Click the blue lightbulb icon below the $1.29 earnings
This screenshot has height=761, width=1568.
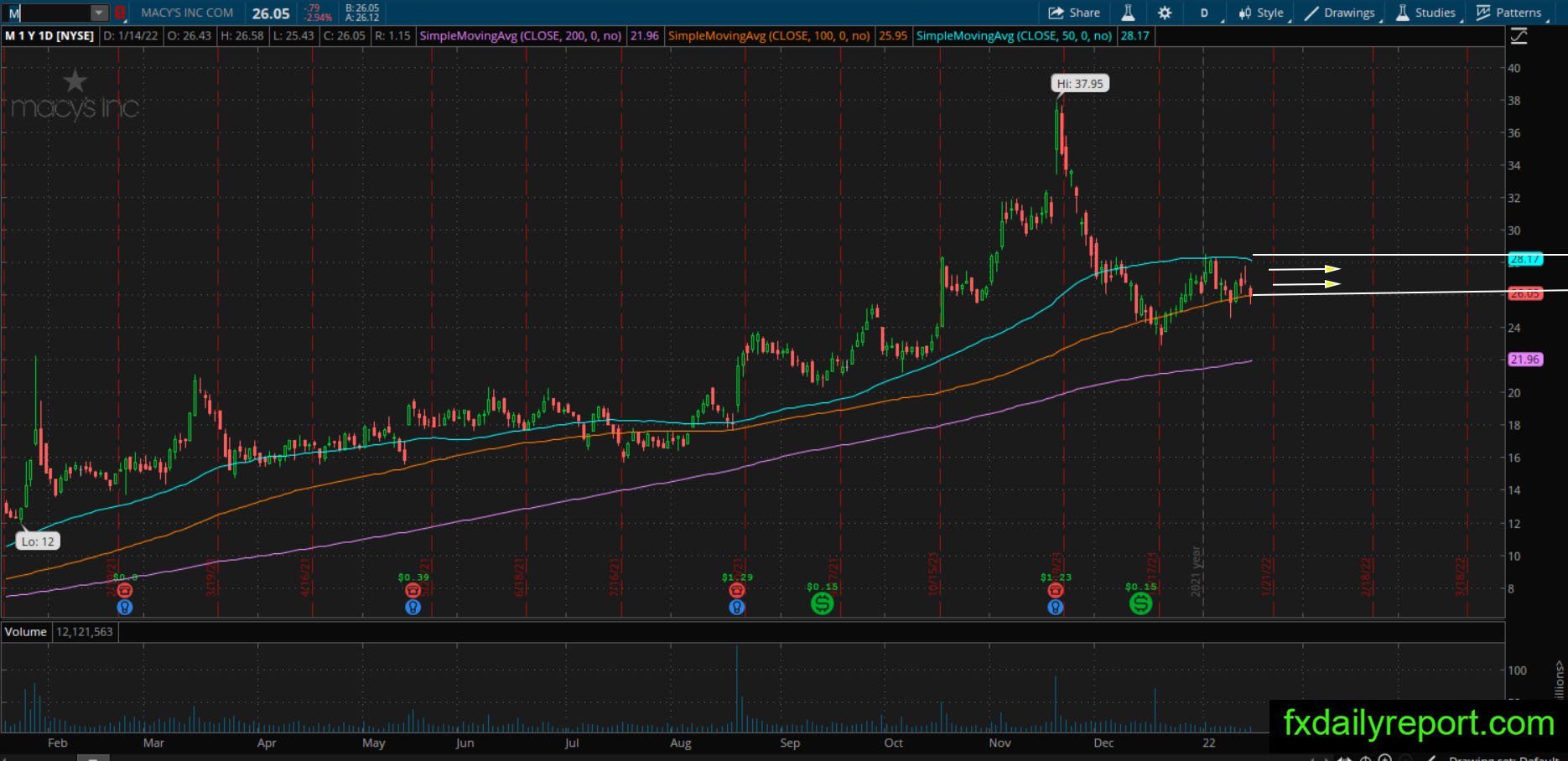tap(737, 607)
